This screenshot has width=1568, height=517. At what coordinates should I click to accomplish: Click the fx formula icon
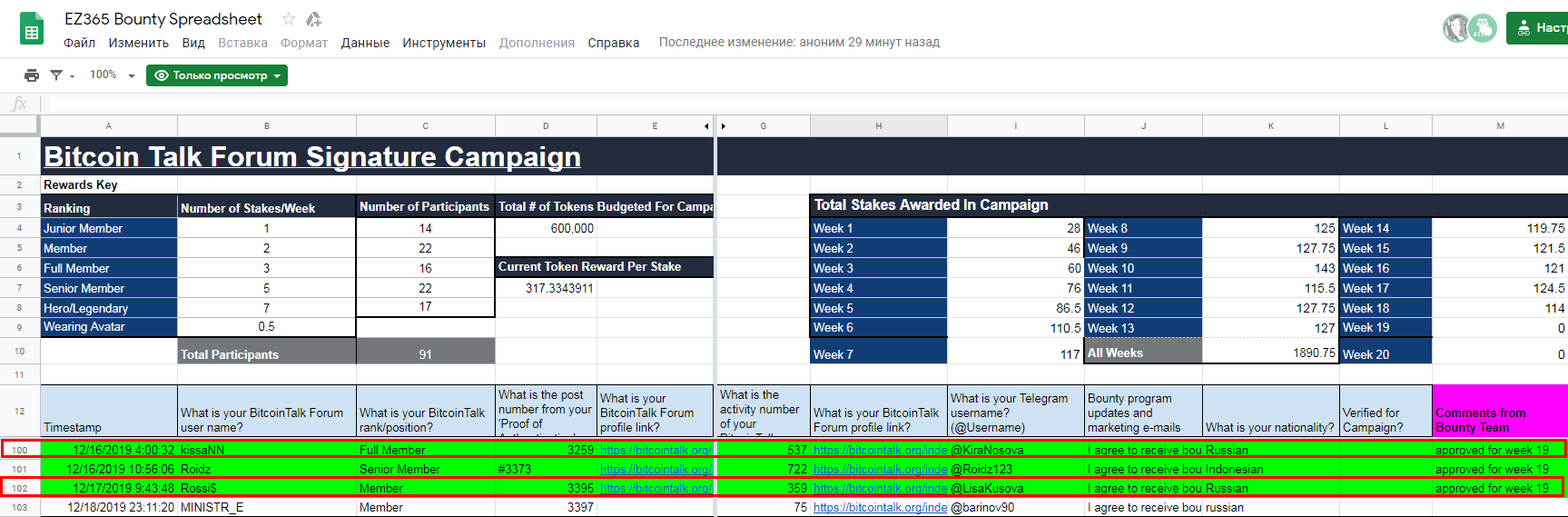pos(19,104)
